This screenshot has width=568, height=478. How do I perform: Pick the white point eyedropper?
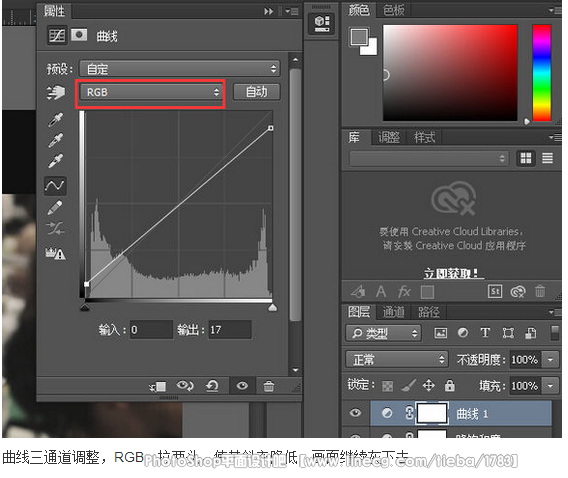coord(55,161)
